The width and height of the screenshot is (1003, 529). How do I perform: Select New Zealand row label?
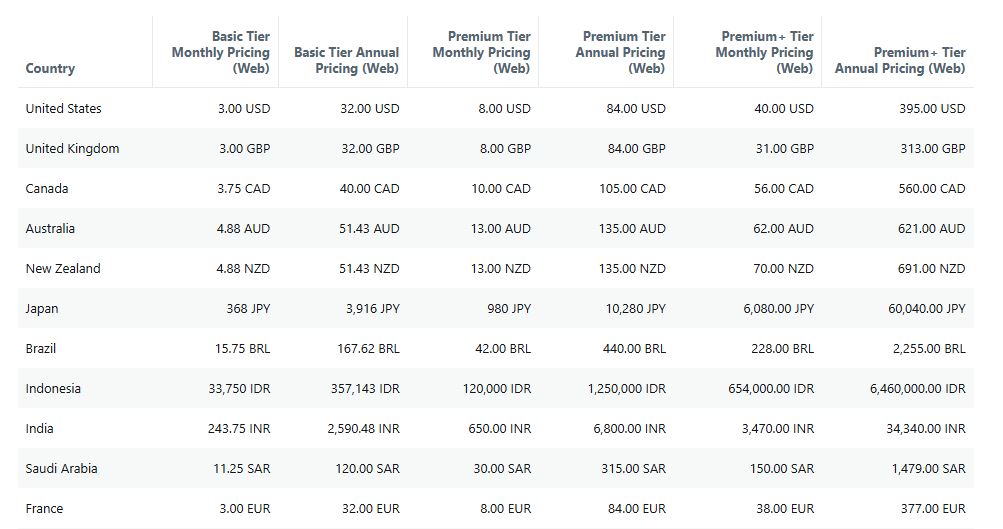[63, 268]
